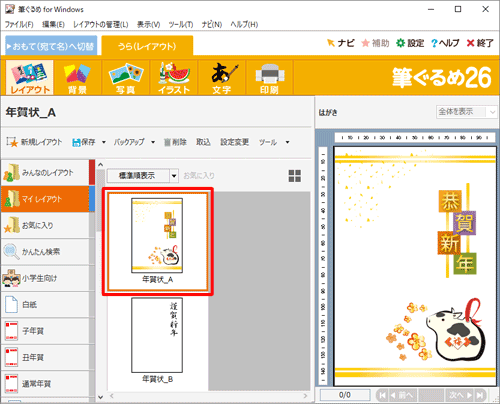The image size is (500, 404).
Task: Select the 文字 (text) tool icon
Action: click(x=222, y=78)
